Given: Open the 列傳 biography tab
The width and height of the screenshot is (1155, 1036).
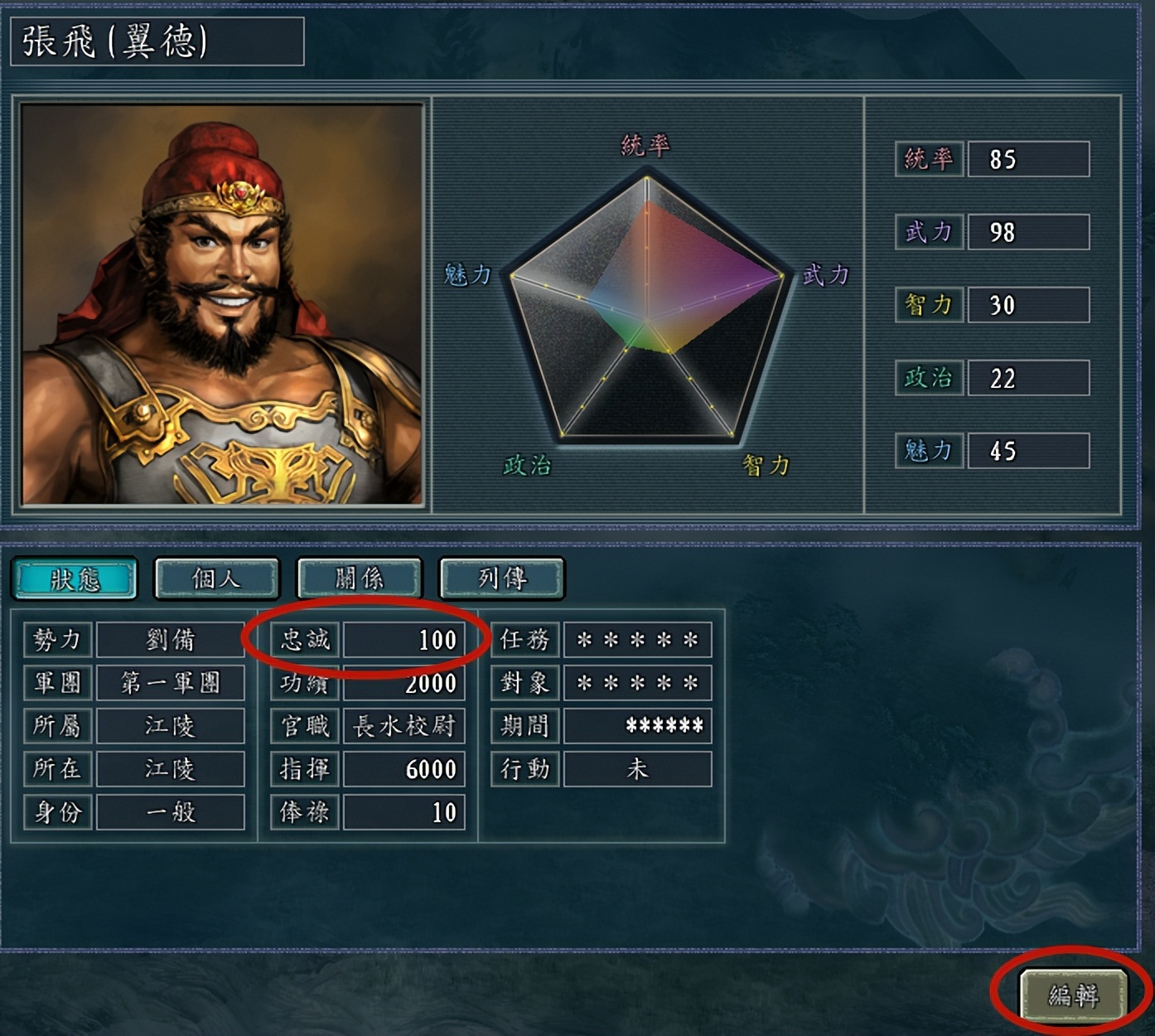Looking at the screenshot, I should tap(502, 578).
